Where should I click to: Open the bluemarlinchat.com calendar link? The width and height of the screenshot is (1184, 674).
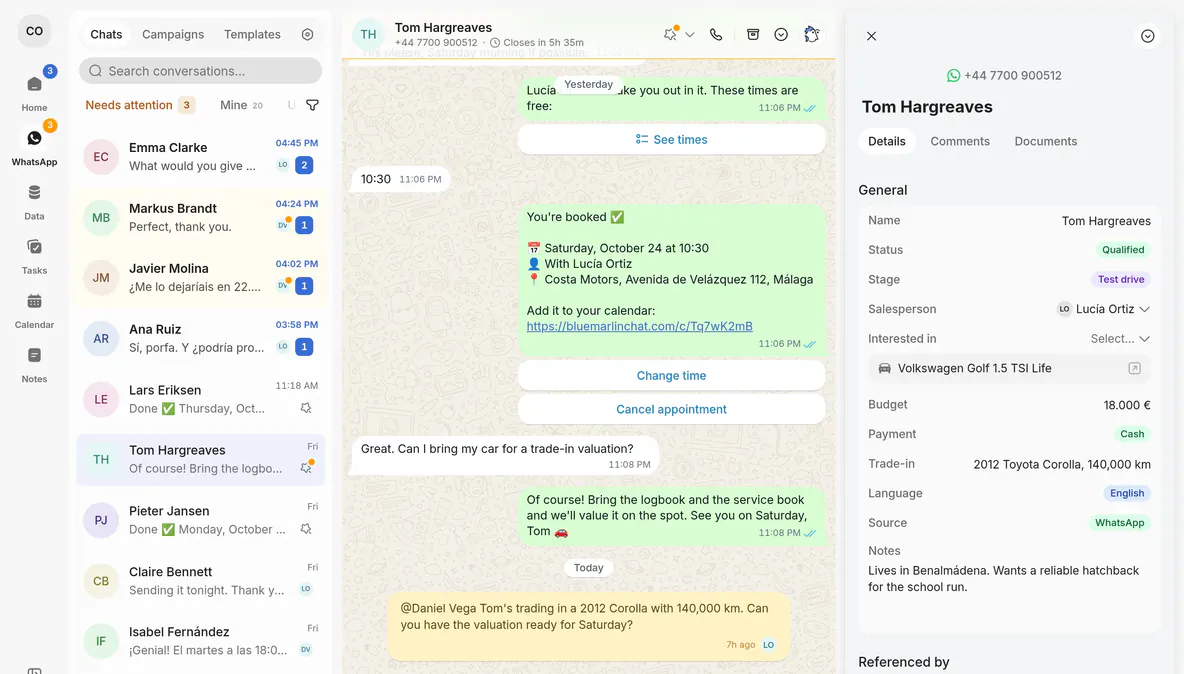[640, 326]
